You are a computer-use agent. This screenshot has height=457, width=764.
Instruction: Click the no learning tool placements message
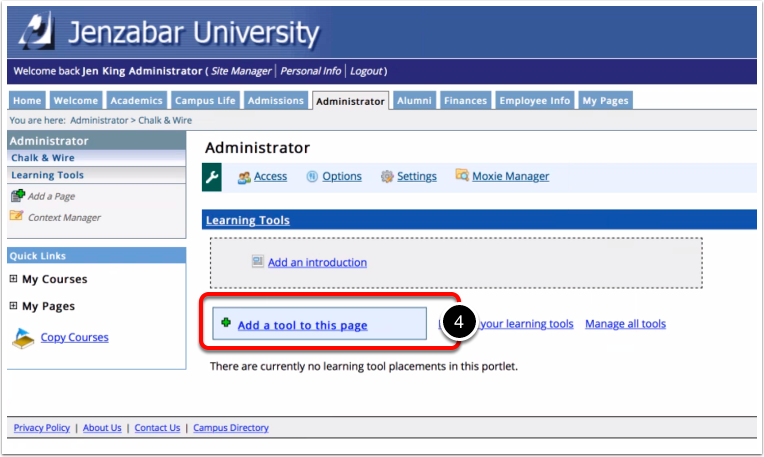(x=363, y=366)
